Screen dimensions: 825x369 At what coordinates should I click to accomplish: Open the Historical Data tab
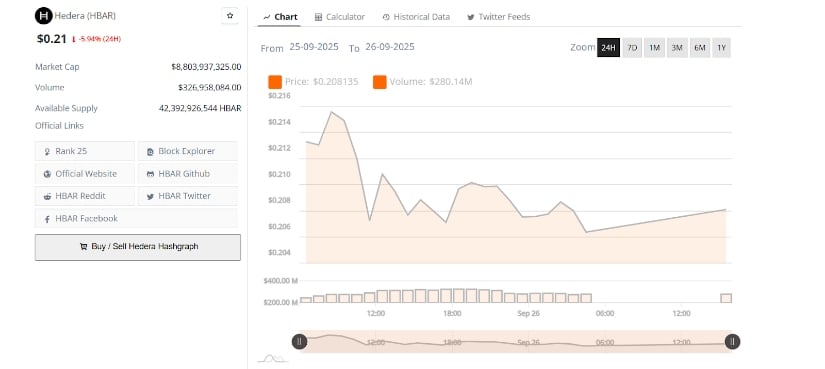[416, 17]
